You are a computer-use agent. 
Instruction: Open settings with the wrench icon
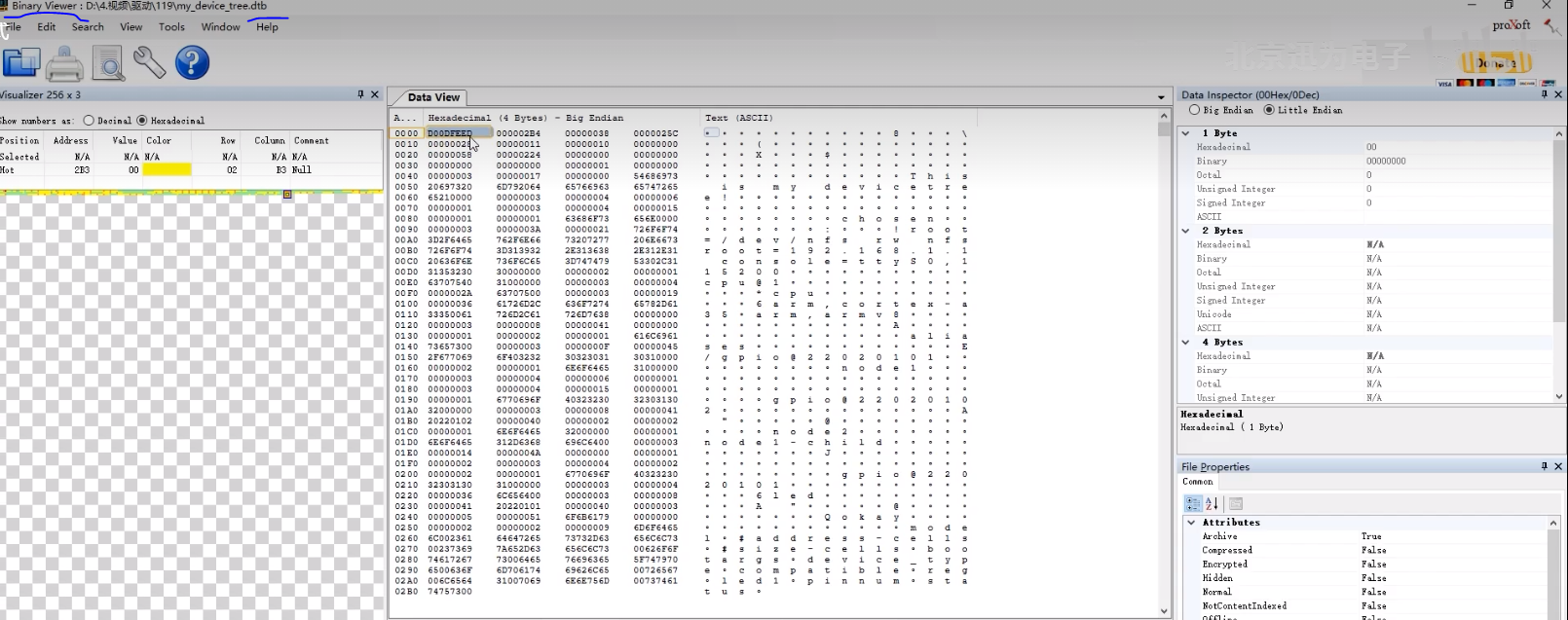149,62
